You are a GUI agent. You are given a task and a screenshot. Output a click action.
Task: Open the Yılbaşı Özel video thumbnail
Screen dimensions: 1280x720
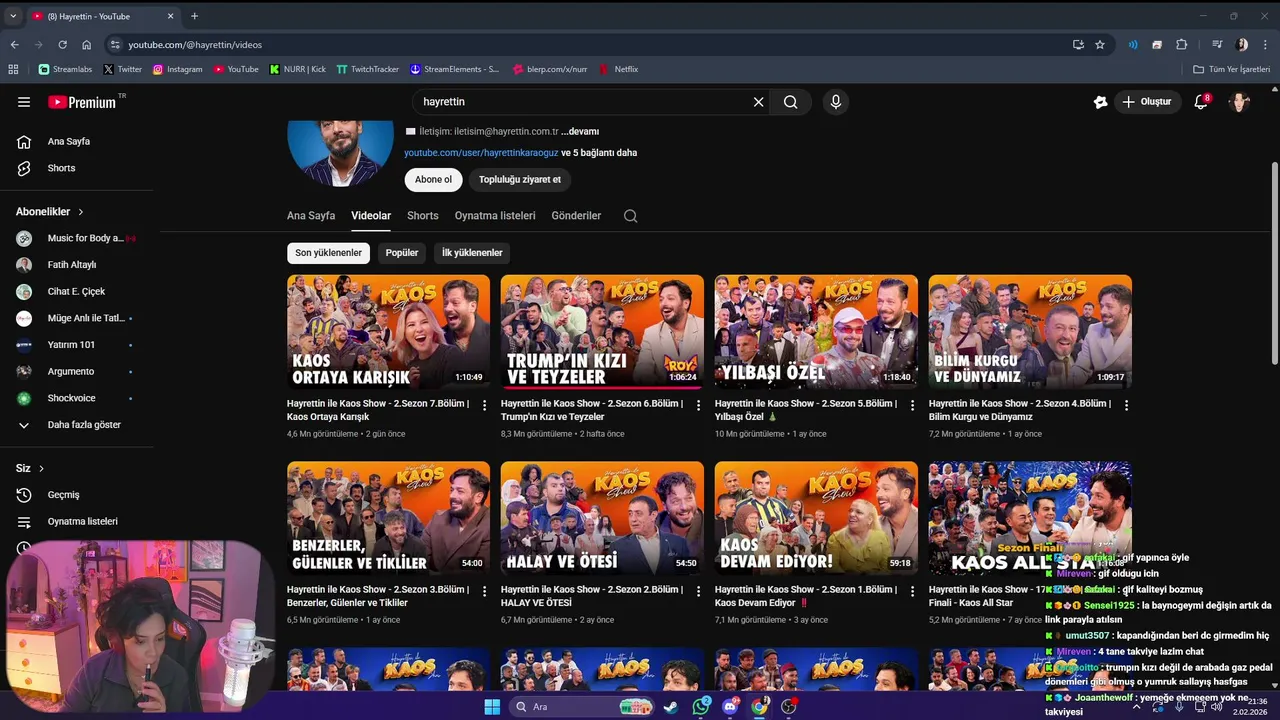[816, 332]
